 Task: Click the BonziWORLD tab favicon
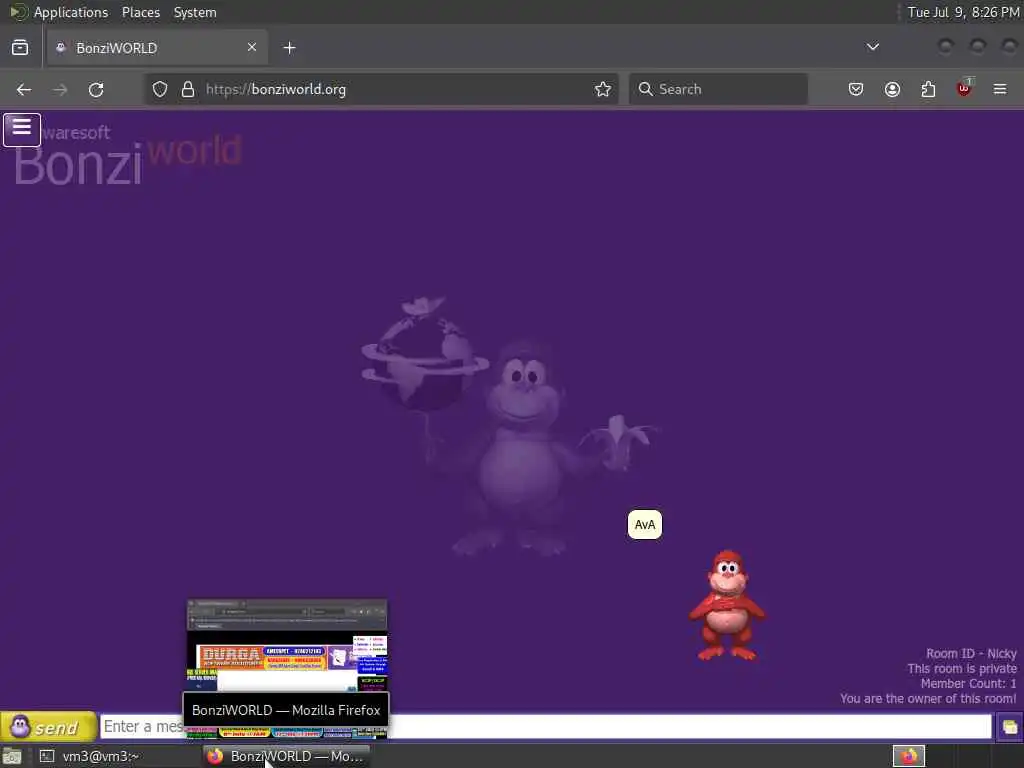click(x=61, y=48)
